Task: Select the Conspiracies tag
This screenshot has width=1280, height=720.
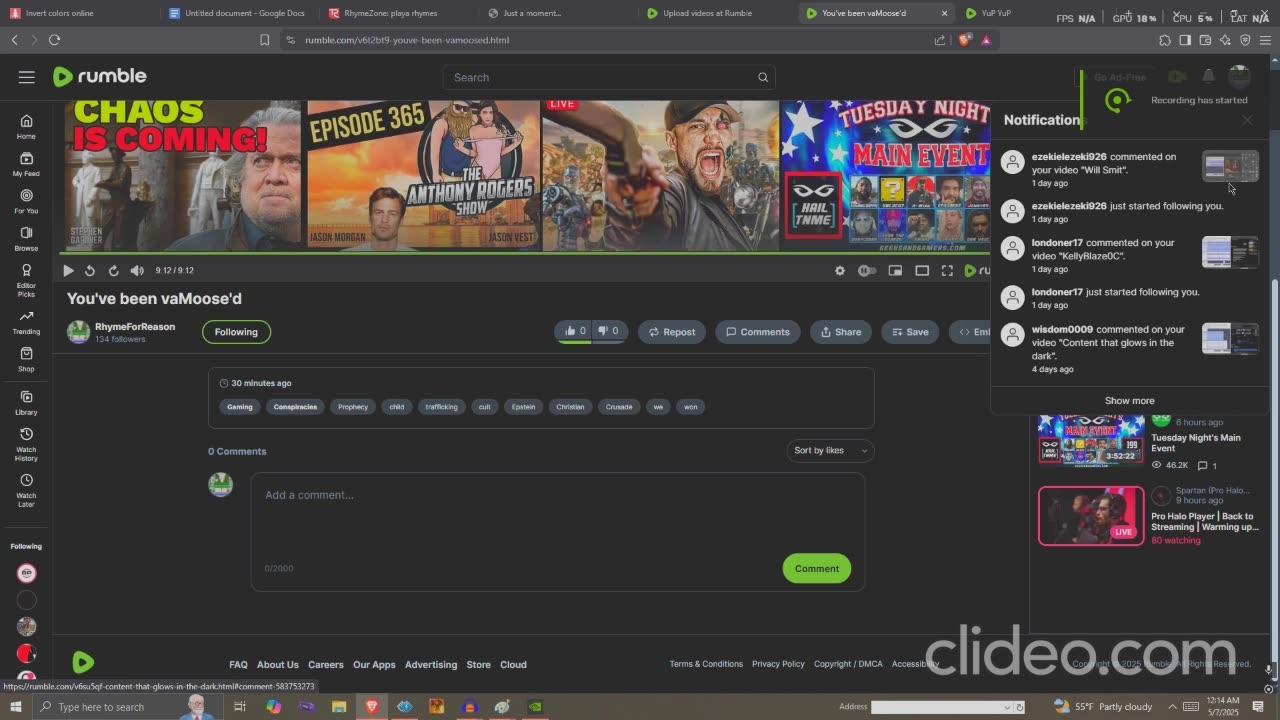Action: 295,407
